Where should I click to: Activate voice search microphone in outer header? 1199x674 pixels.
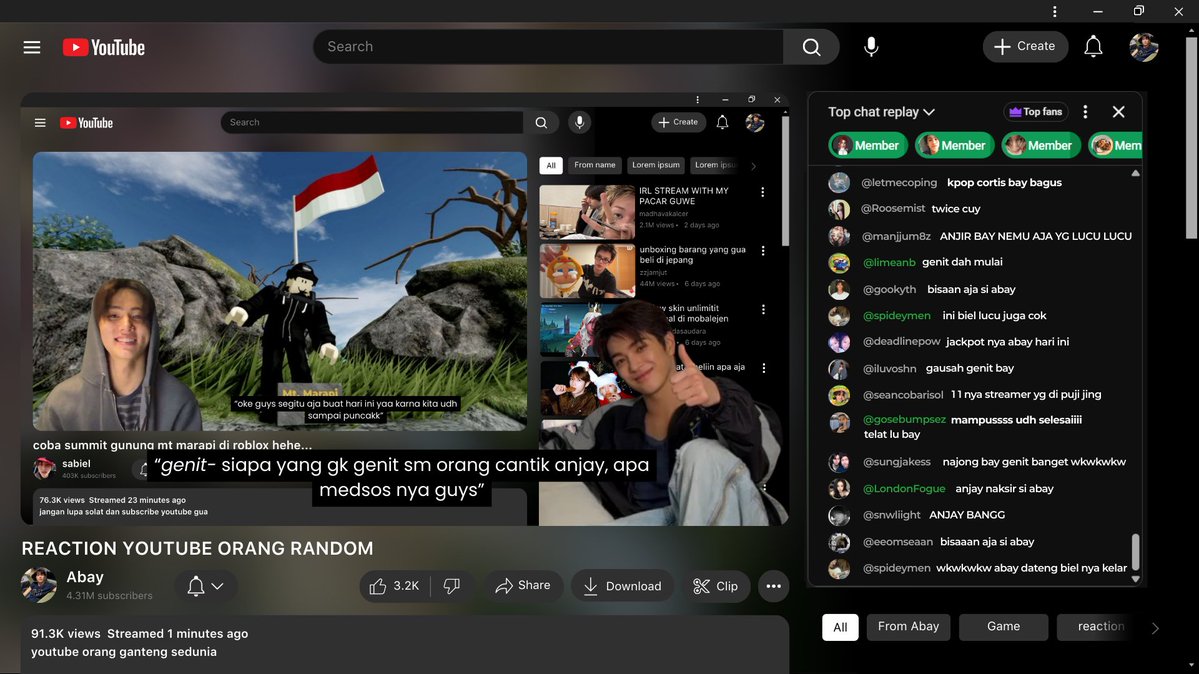871,47
